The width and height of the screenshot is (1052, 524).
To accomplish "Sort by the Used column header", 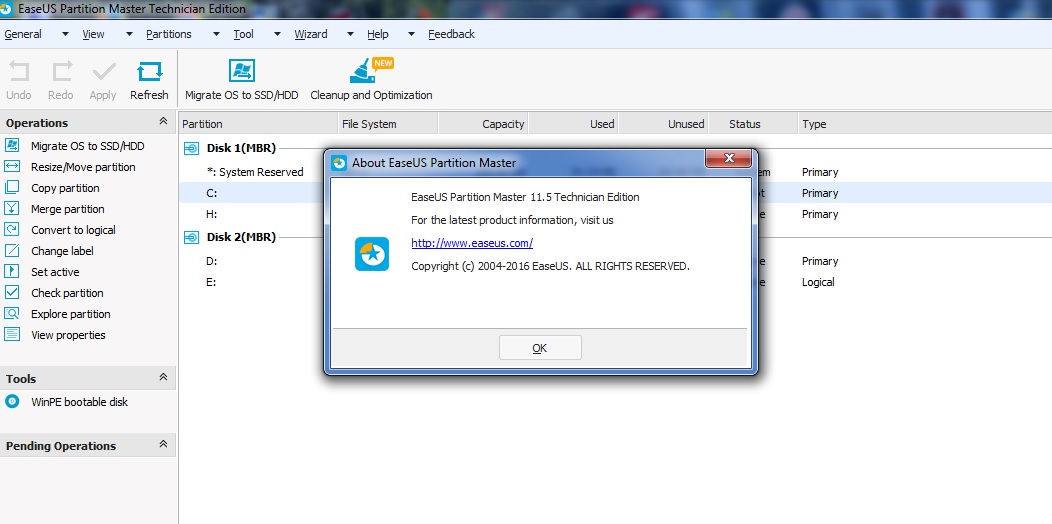I will coord(573,124).
